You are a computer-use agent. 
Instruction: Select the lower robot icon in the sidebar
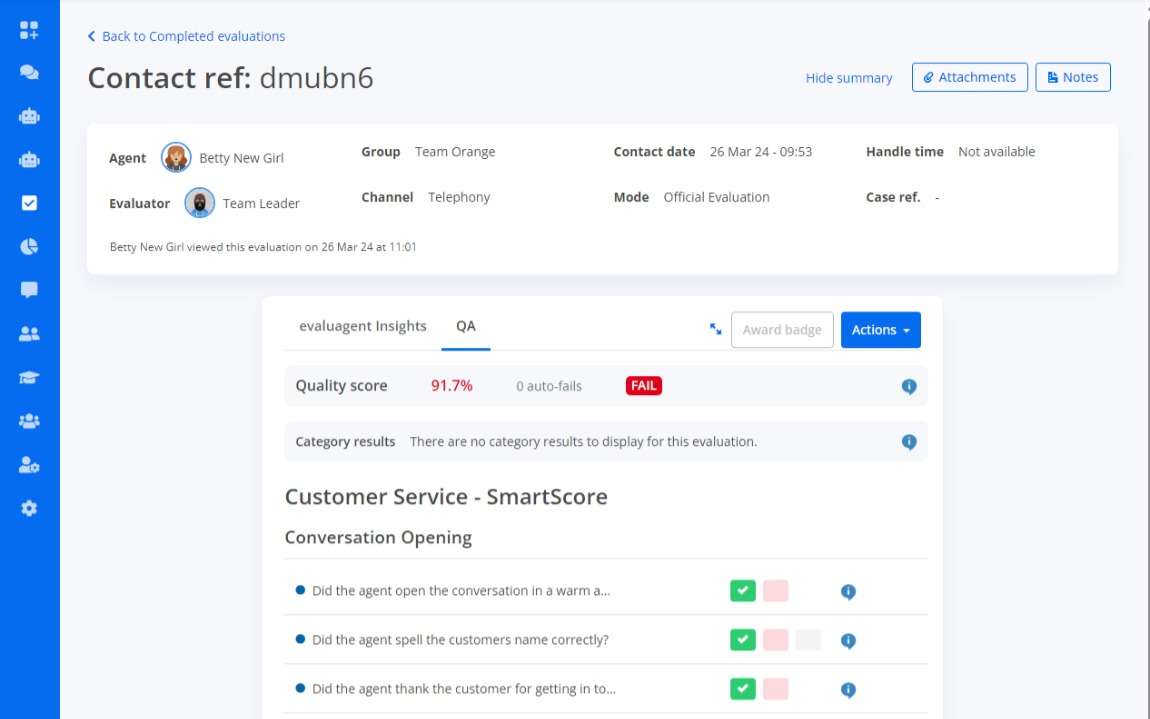point(29,159)
